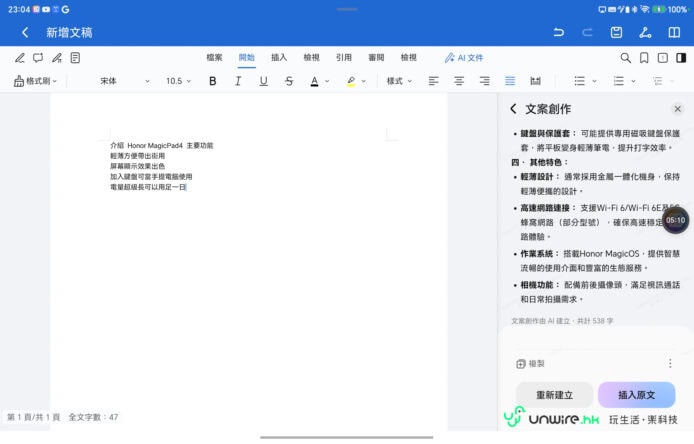Apply yellow highlight color
The image size is (694, 444).
click(351, 81)
